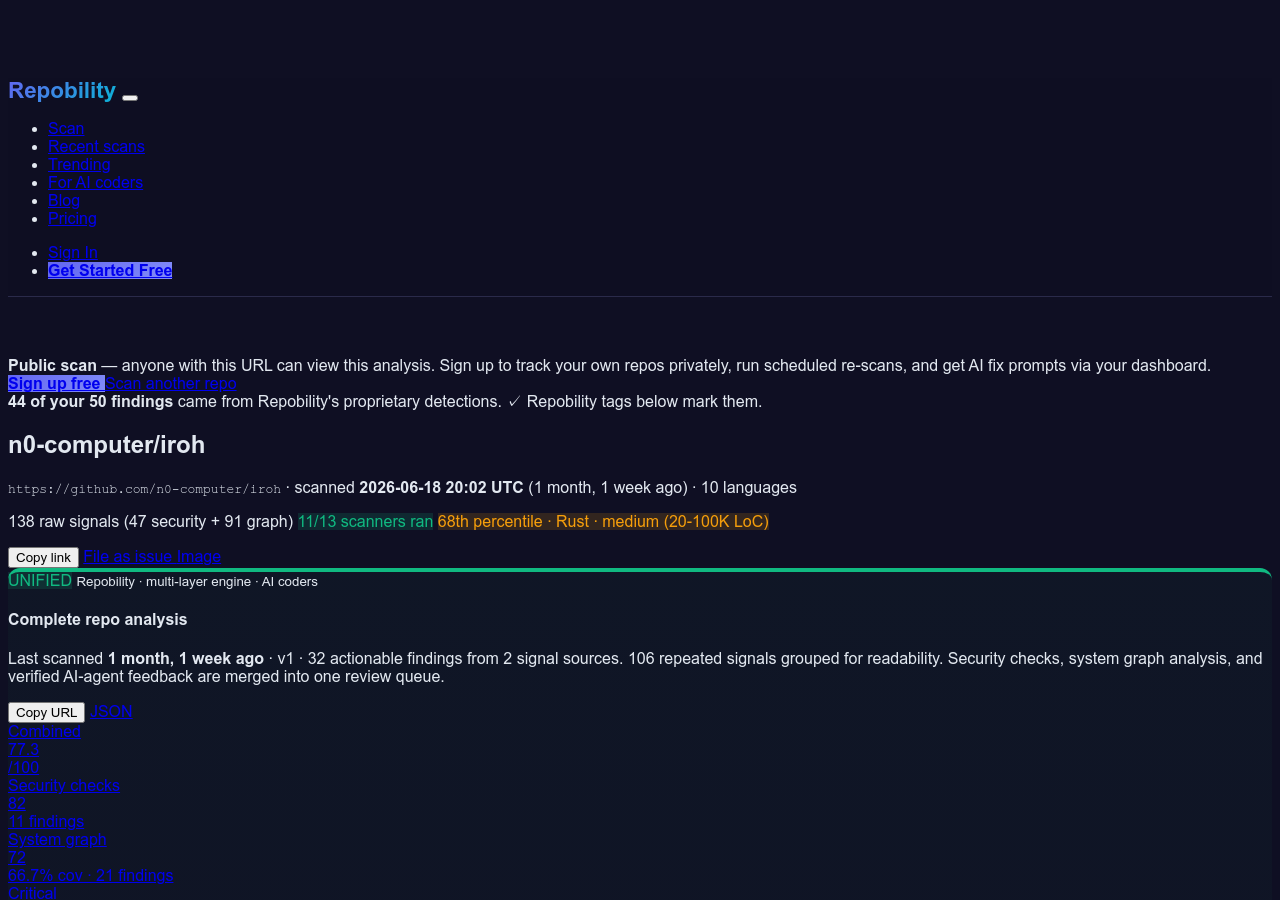The width and height of the screenshot is (1280, 900).
Task: Open the Trending page
Action: tap(79, 164)
